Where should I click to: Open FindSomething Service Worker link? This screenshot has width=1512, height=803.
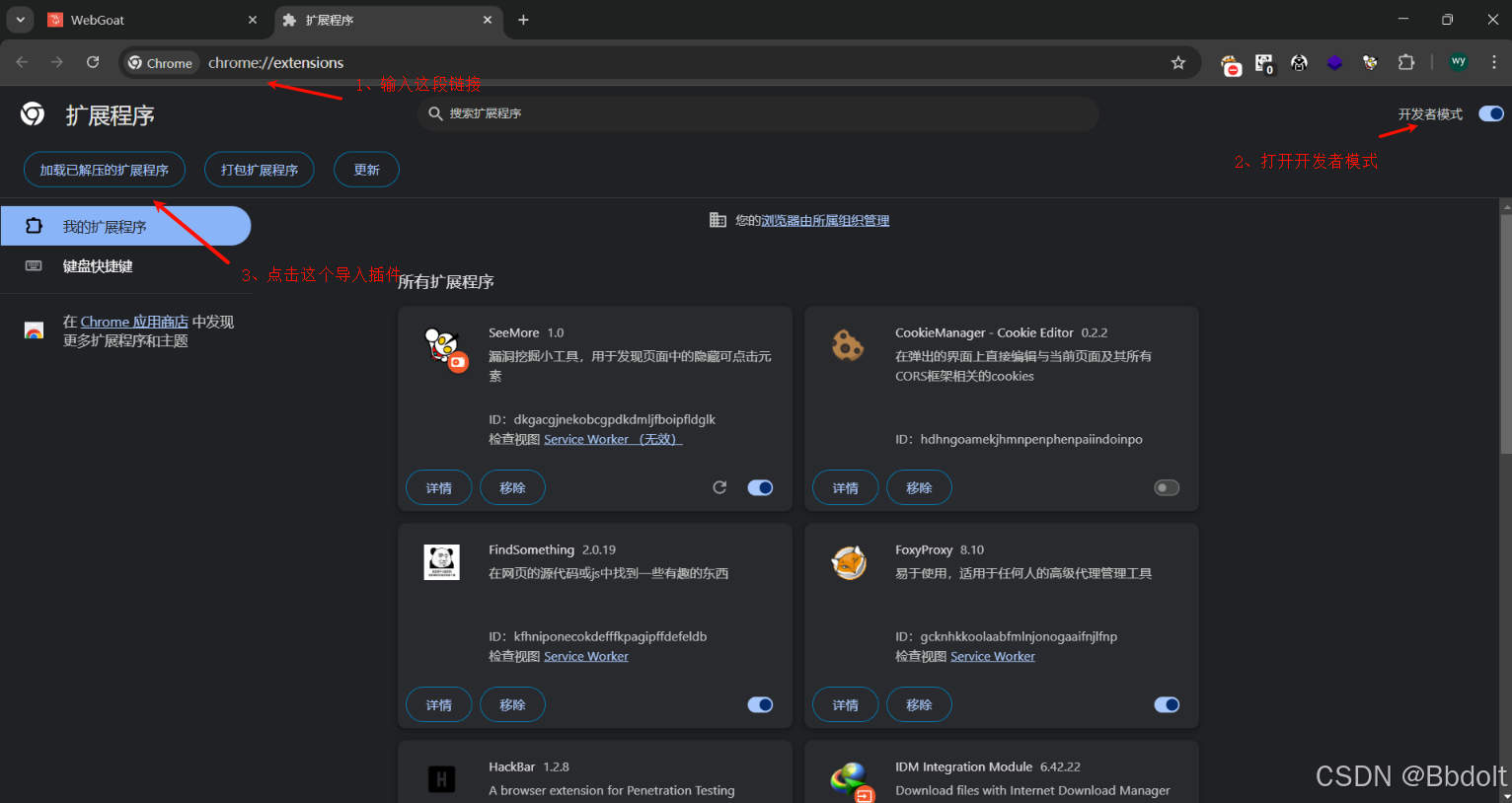point(586,656)
